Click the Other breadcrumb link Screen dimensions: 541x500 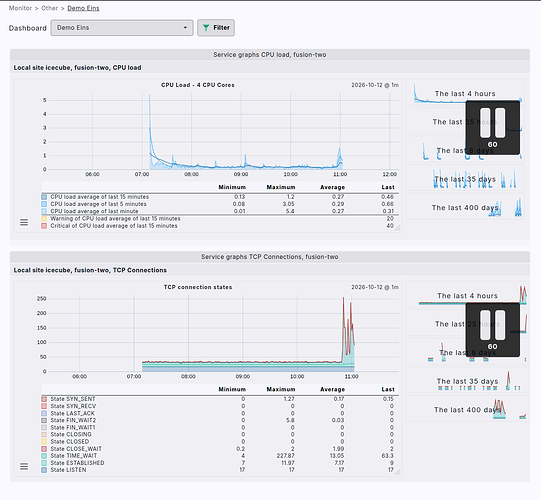point(50,8)
